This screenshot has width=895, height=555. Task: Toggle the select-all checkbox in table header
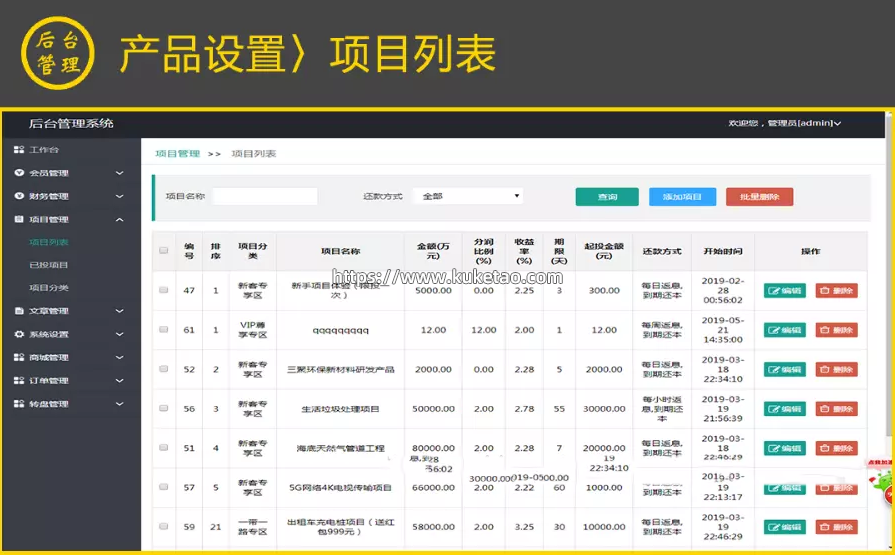click(164, 251)
